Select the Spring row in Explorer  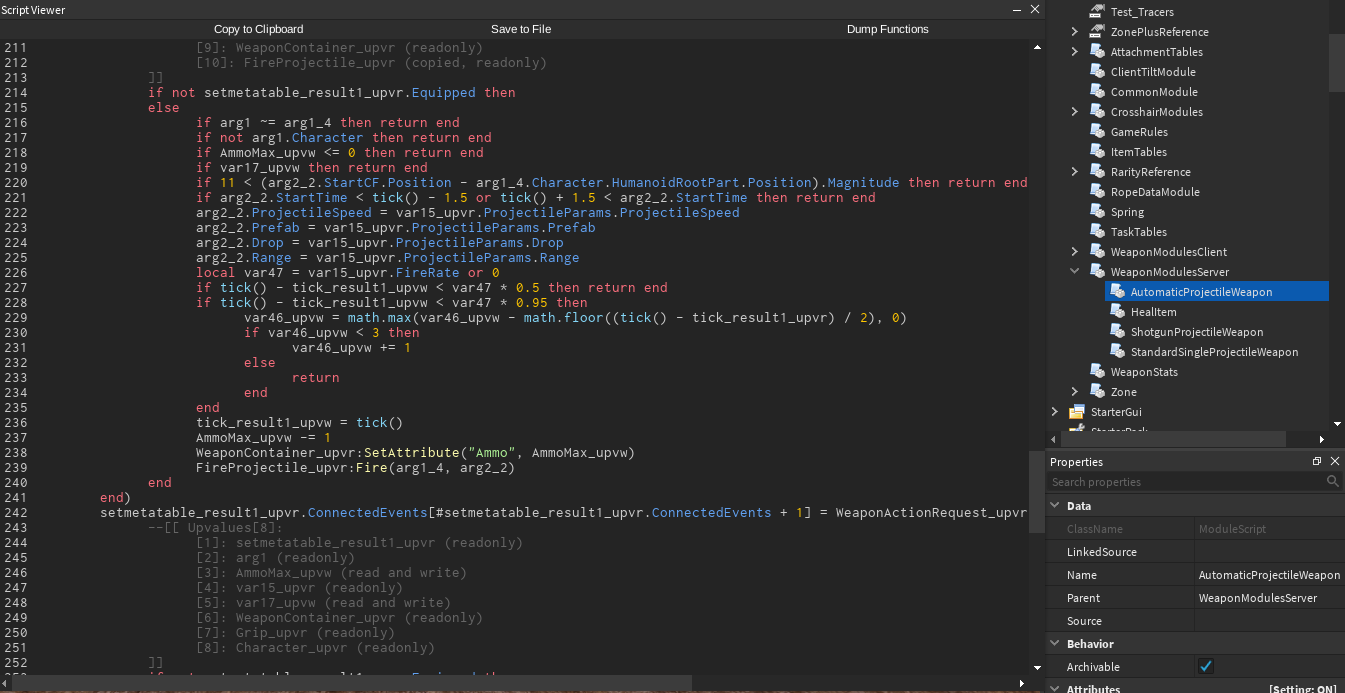click(1188, 212)
